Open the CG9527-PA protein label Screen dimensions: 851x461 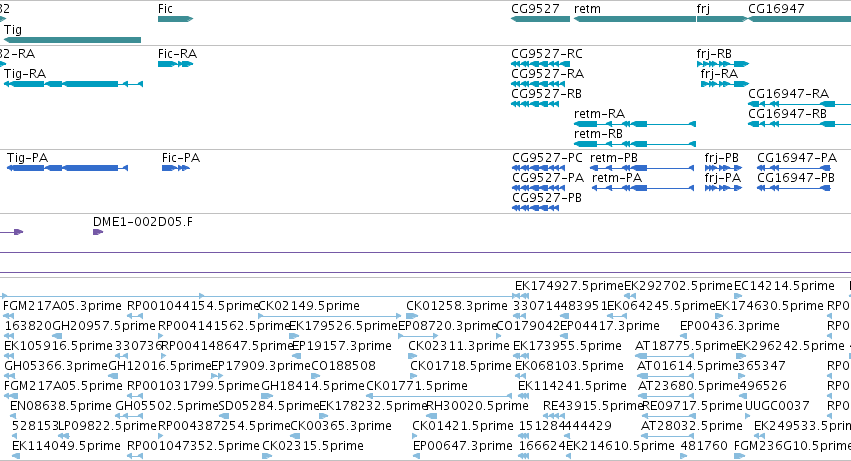[548, 178]
